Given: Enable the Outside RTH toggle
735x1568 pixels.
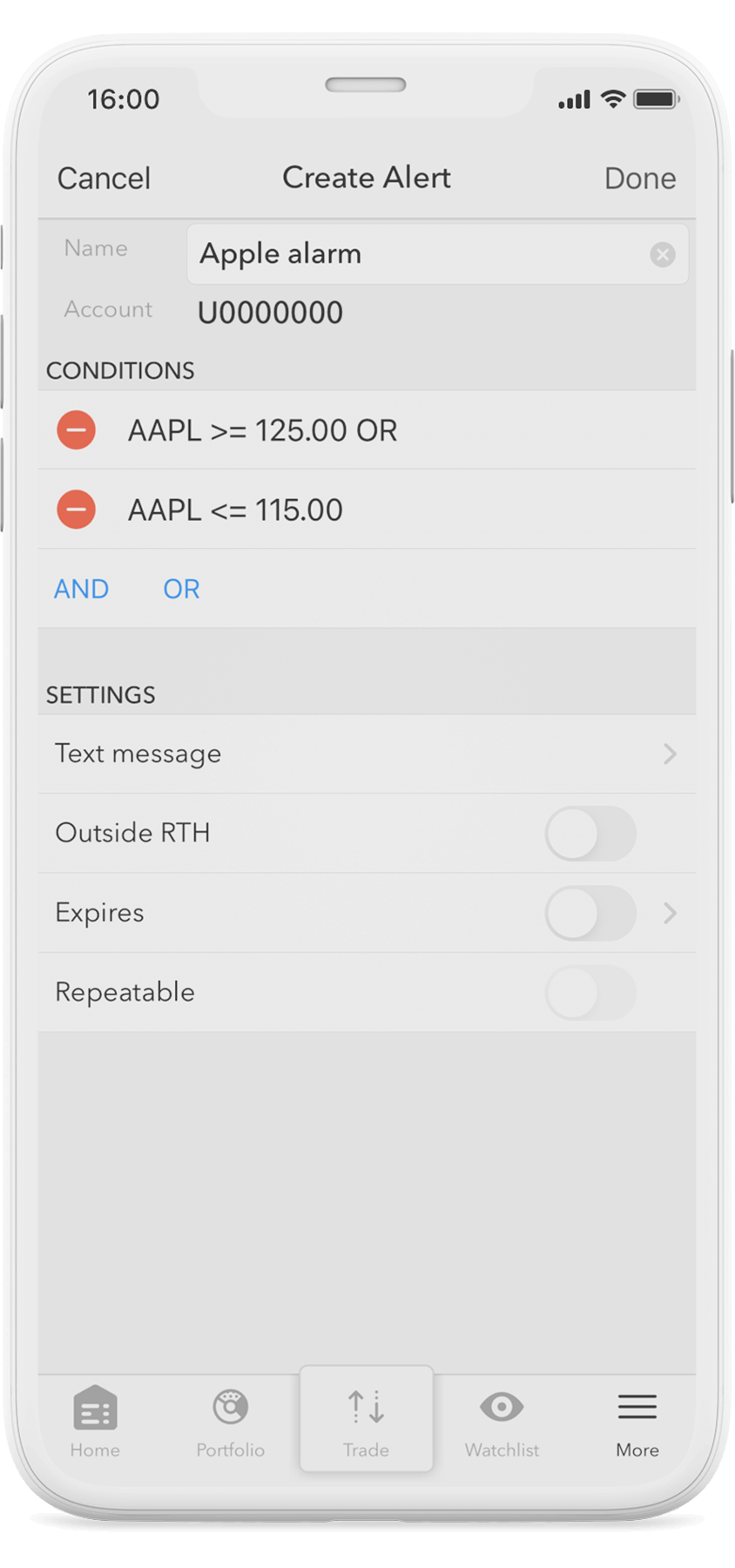Looking at the screenshot, I should coord(591,834).
